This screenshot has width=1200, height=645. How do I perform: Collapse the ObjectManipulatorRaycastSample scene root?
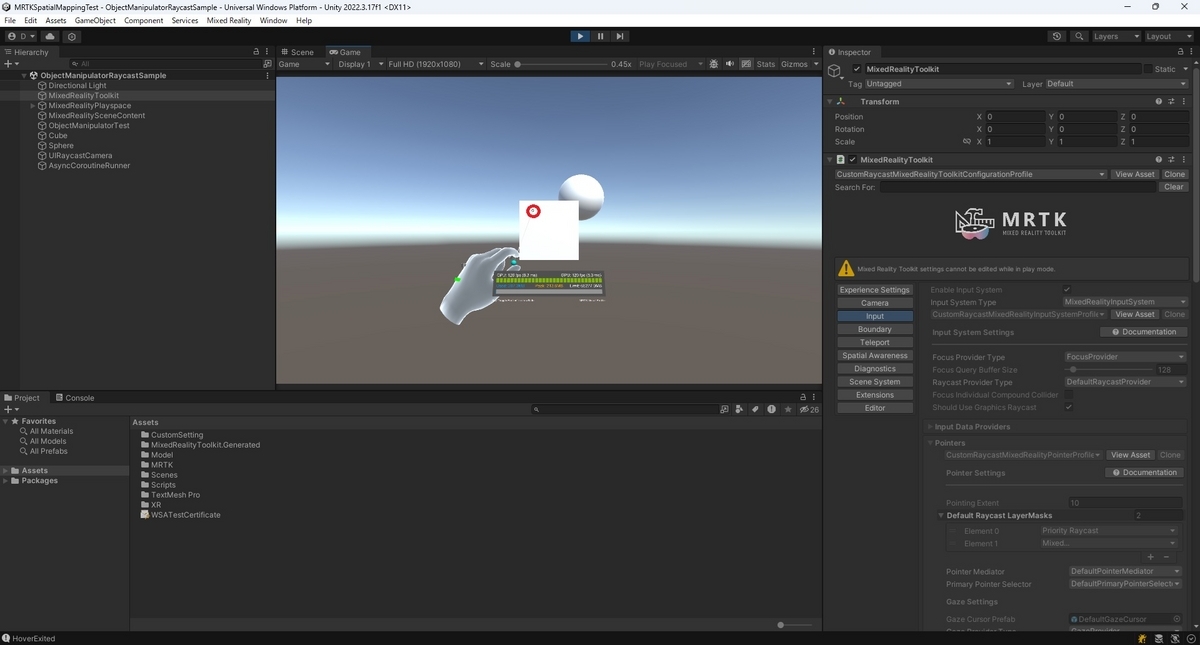tap(24, 75)
